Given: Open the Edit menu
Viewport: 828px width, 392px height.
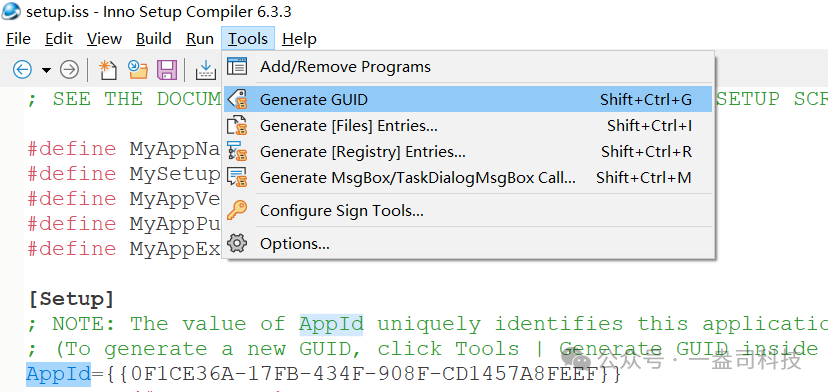Looking at the screenshot, I should 59,39.
